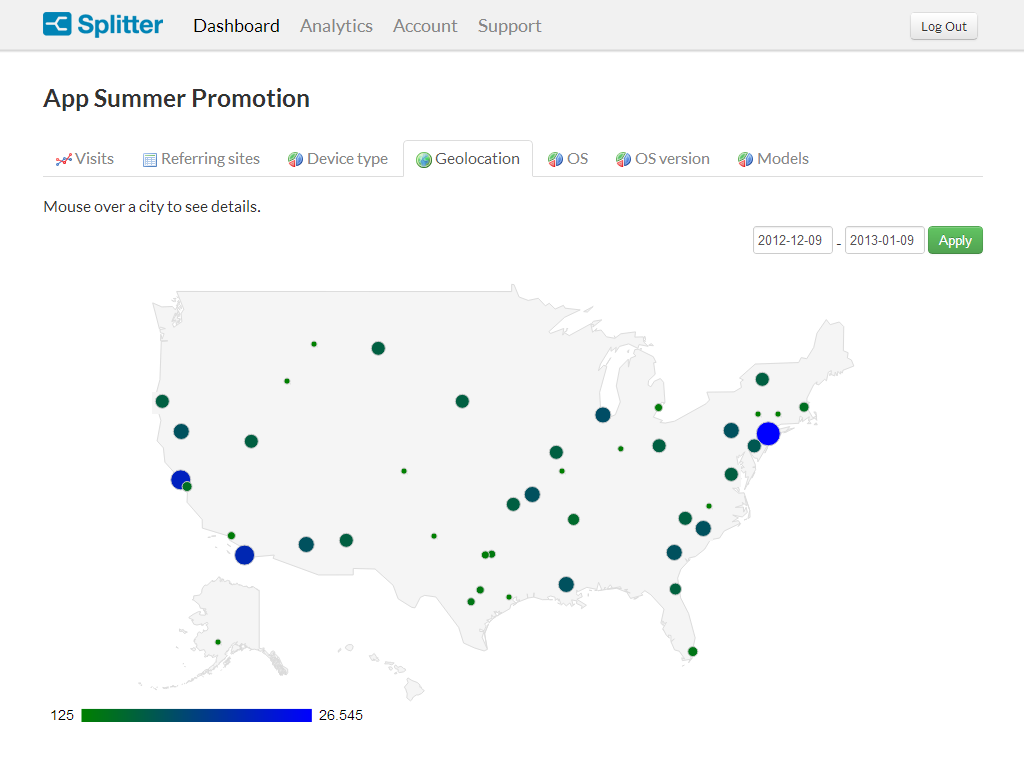Click the pie chart icon on OS version tab
Viewport: 1024px width, 768px height.
tap(621, 158)
